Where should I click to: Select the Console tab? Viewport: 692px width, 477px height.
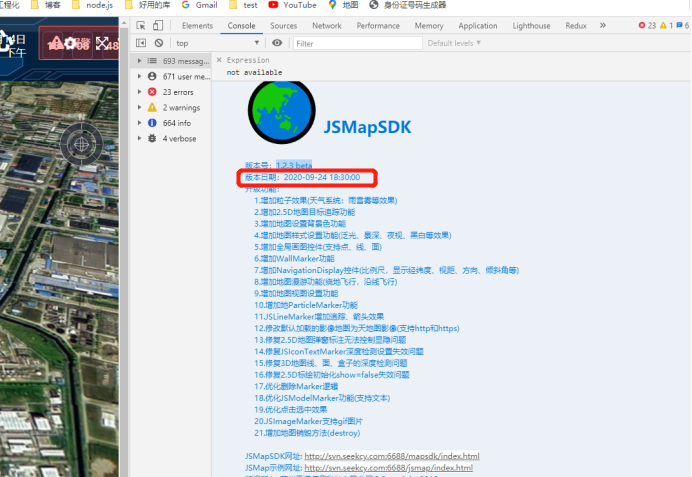point(241,26)
